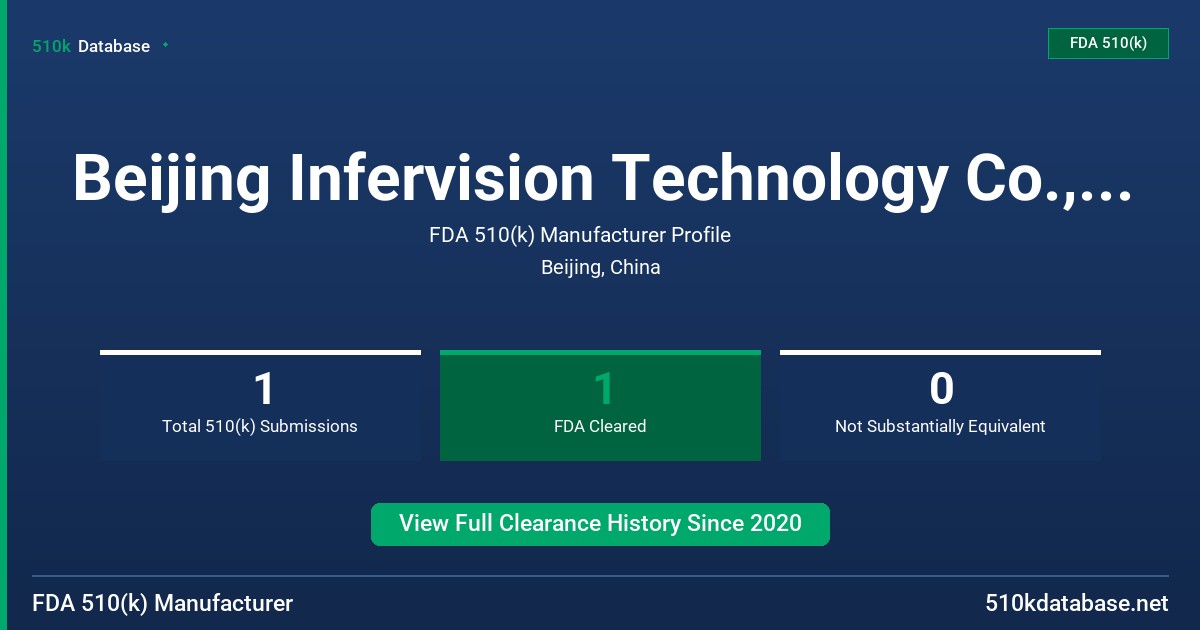
Task: Select the Beijing Infervision Technology Co. heading
Action: click(602, 178)
